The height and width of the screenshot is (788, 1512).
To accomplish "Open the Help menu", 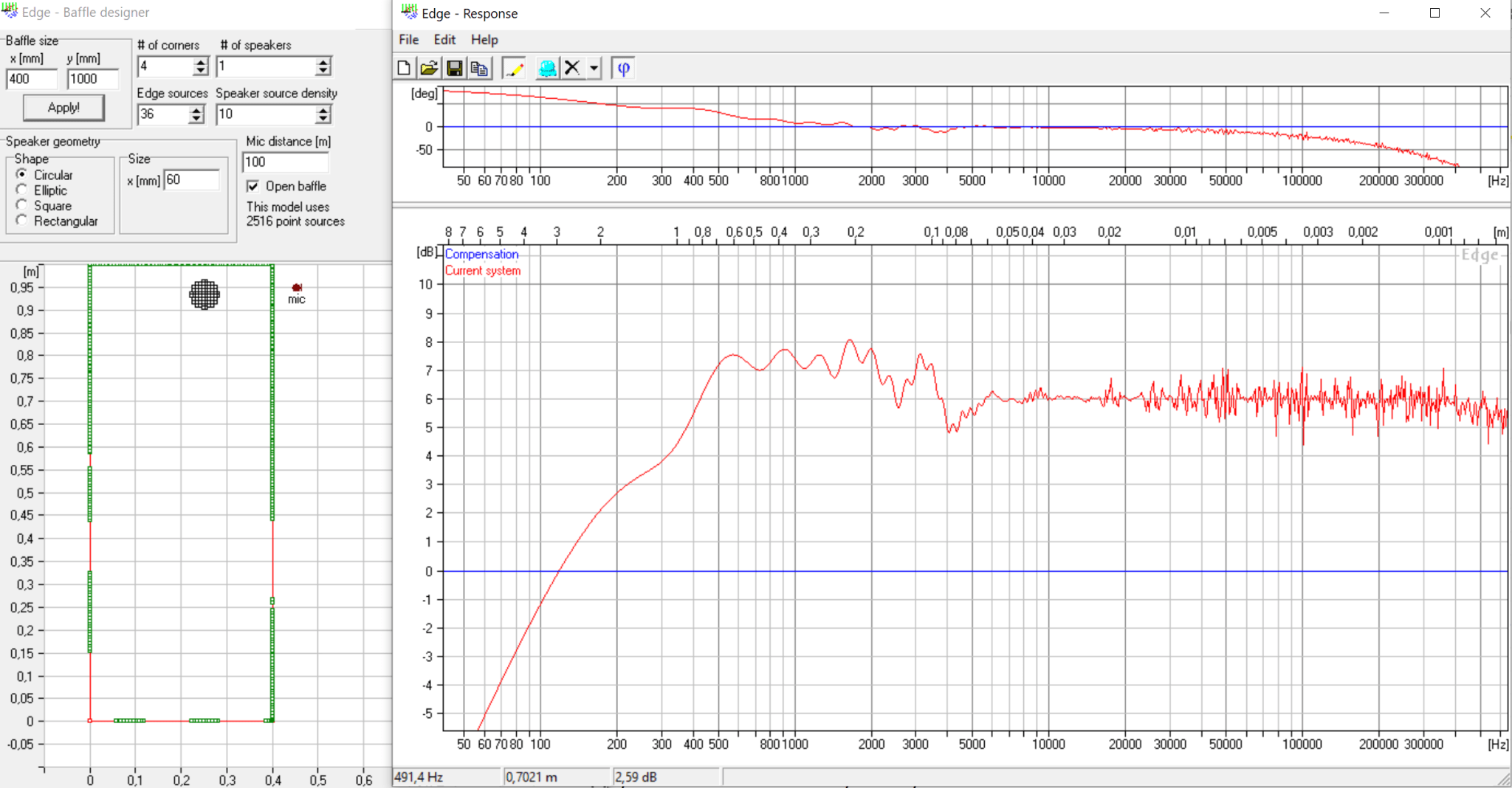I will pyautogui.click(x=484, y=40).
